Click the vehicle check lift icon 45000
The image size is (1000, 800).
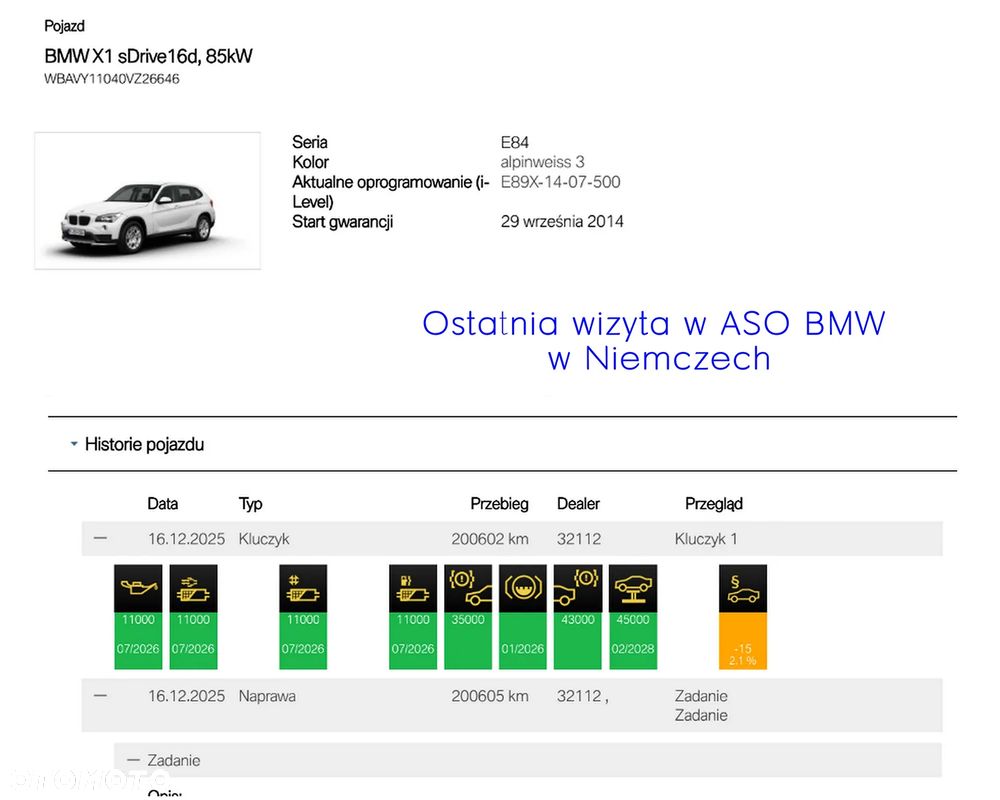633,588
